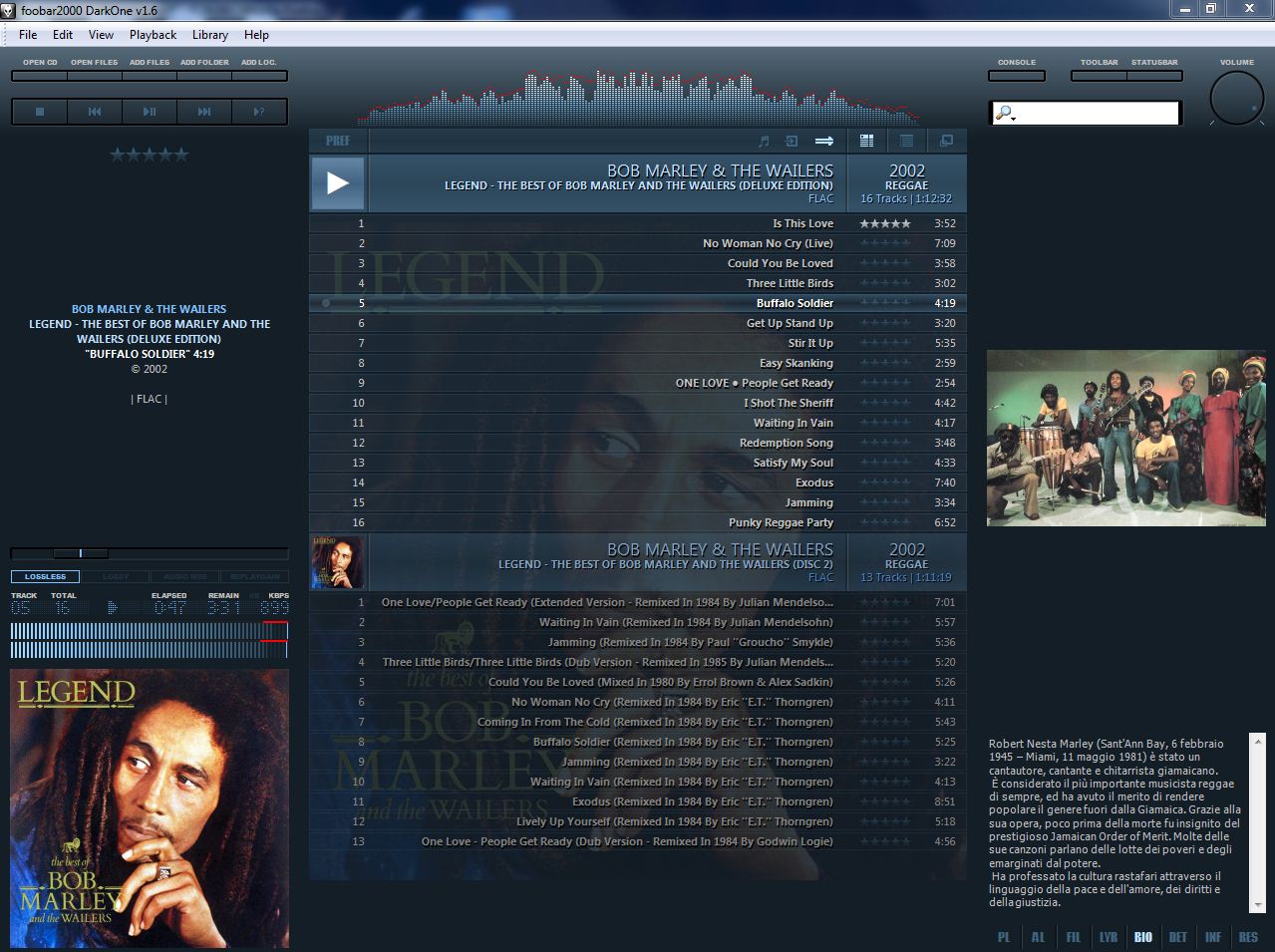
Task: Set rating stars for Jamming track 15
Action: (885, 502)
